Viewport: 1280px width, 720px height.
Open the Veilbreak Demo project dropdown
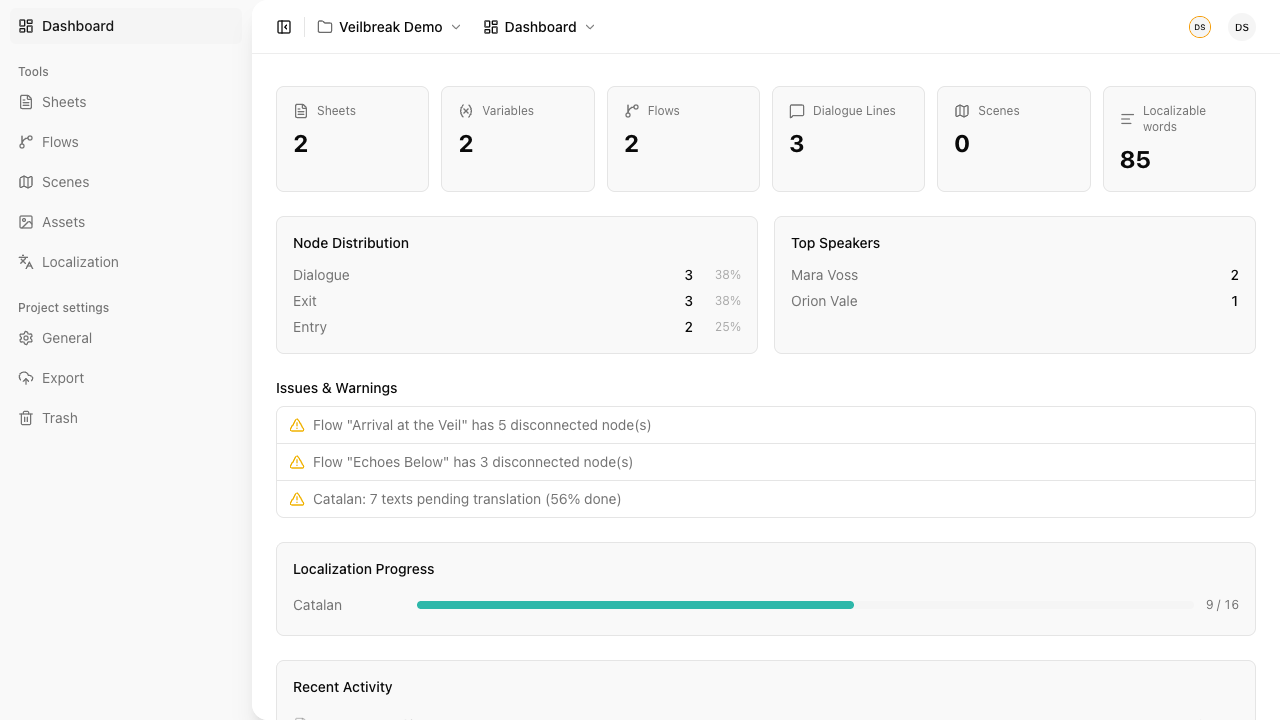(x=390, y=27)
